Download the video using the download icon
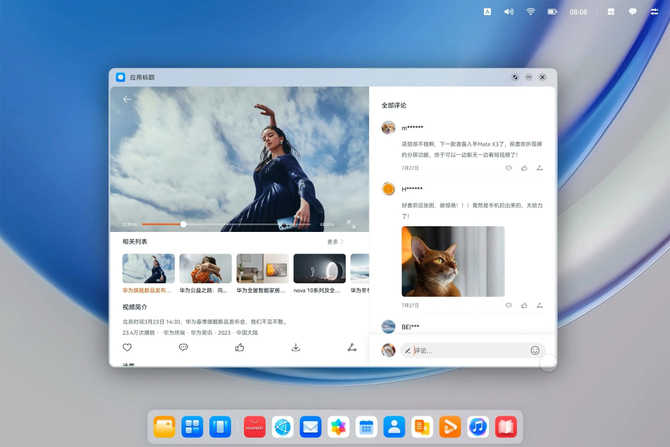 pyautogui.click(x=296, y=347)
